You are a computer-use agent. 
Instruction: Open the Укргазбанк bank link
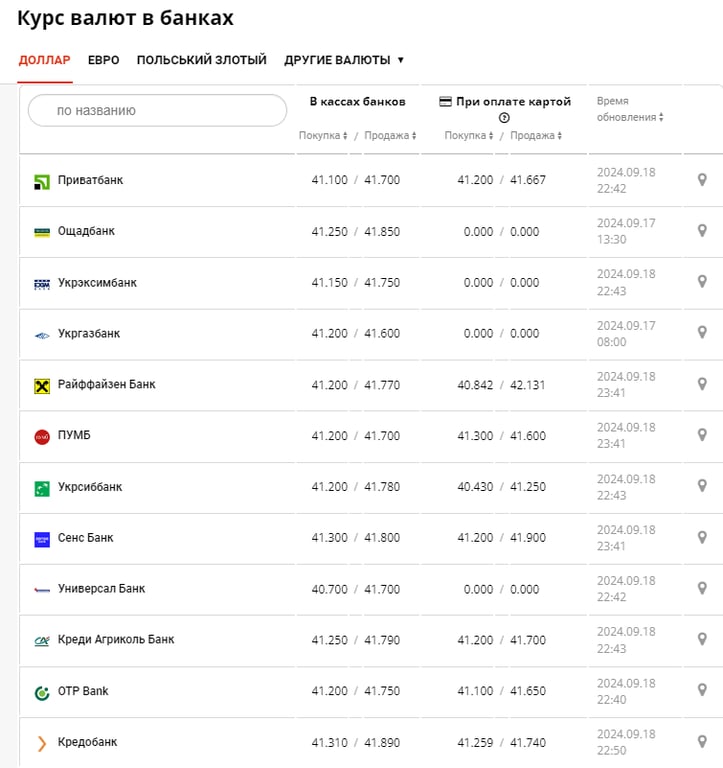click(x=89, y=334)
